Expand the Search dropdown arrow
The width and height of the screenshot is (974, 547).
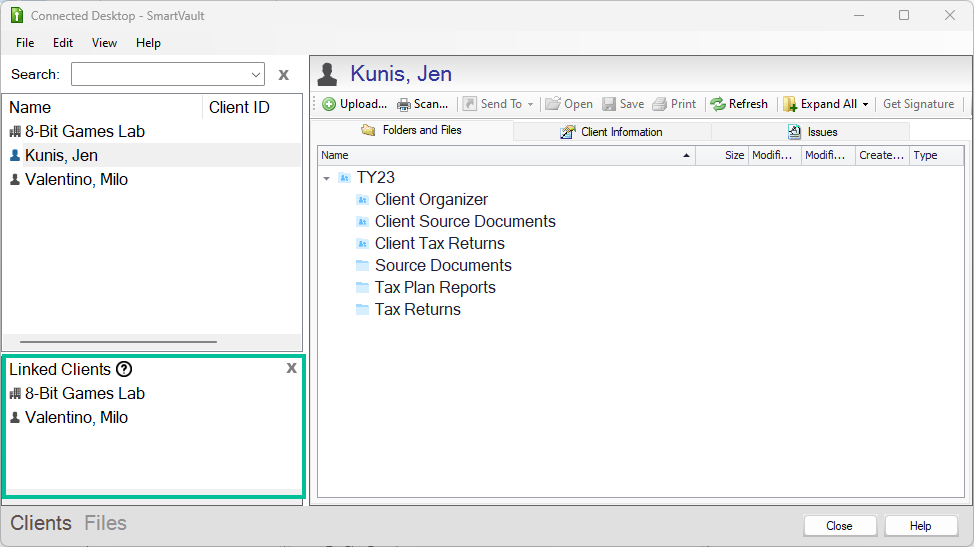click(x=256, y=75)
